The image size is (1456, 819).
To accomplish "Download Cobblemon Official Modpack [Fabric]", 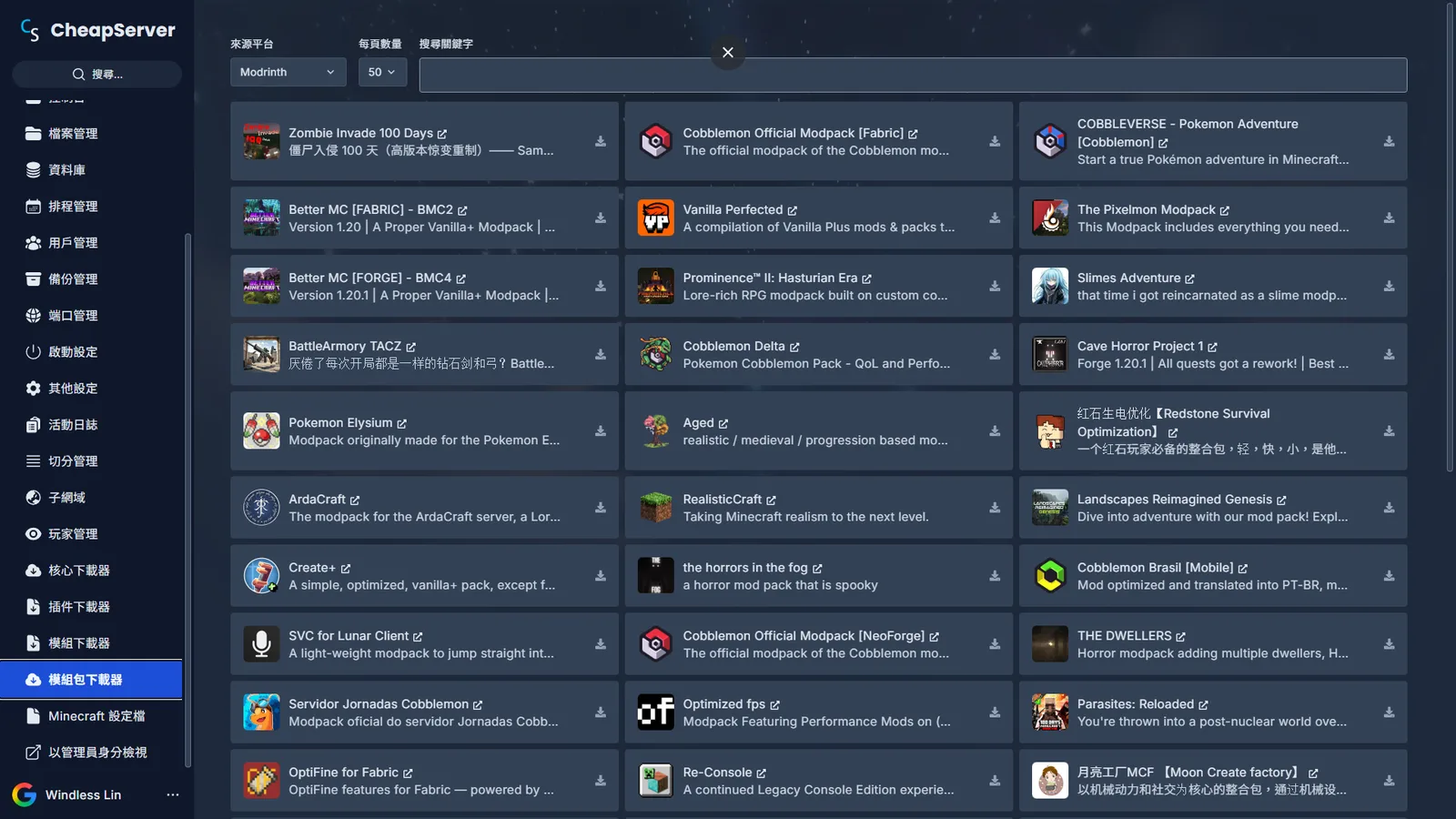I will pyautogui.click(x=995, y=142).
